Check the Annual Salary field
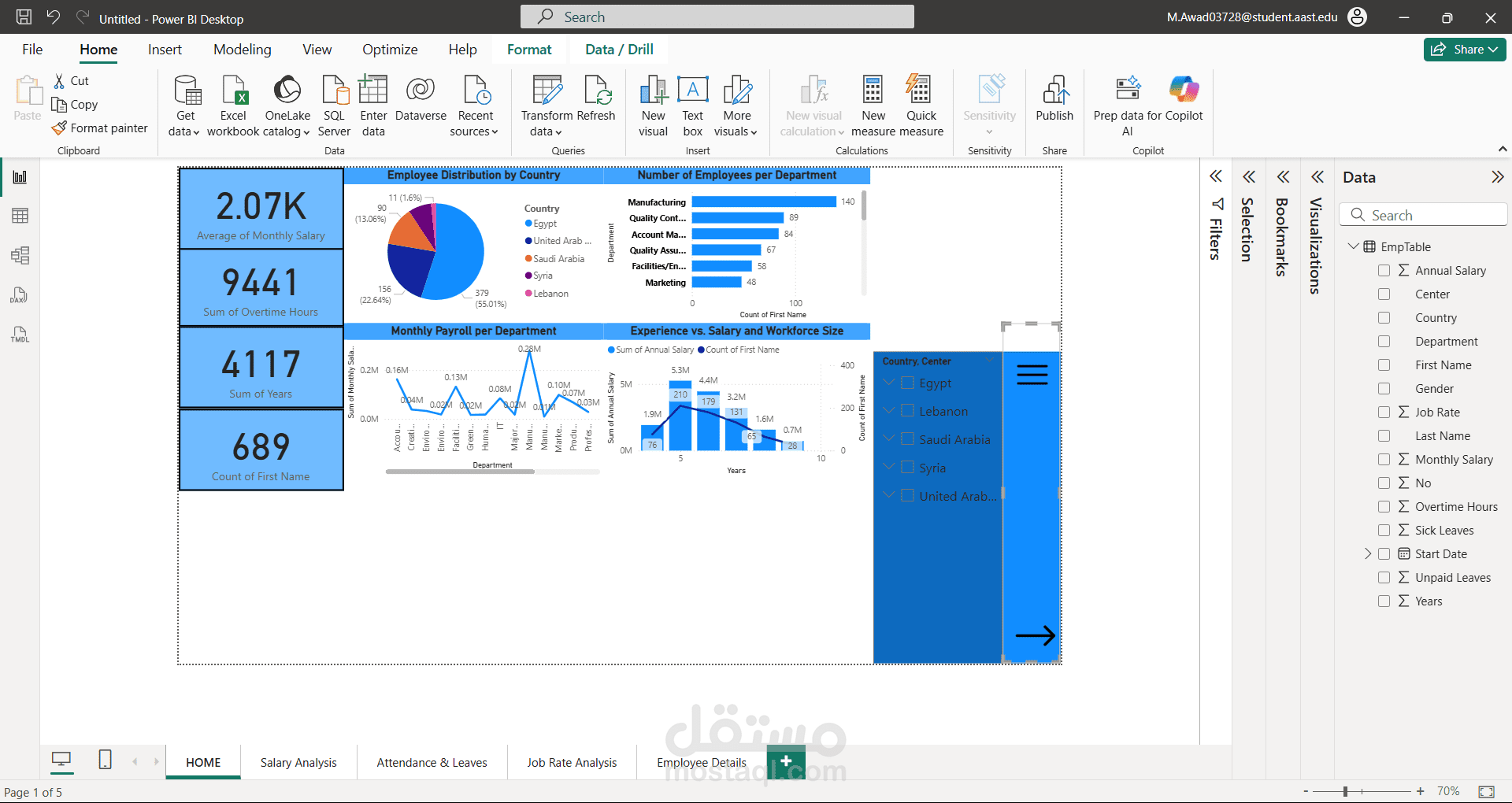 (1384, 271)
